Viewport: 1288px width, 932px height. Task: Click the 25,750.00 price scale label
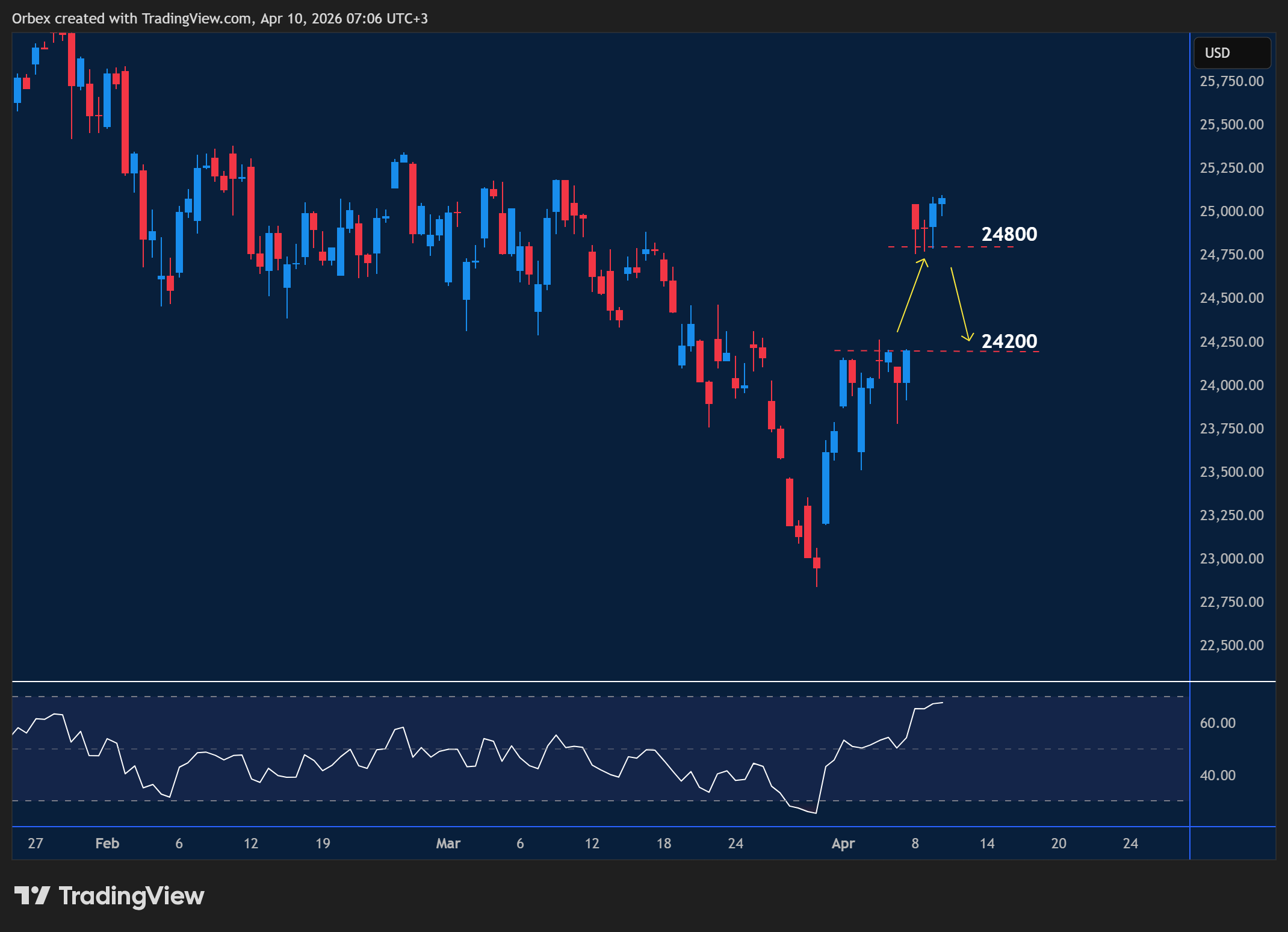[1231, 80]
